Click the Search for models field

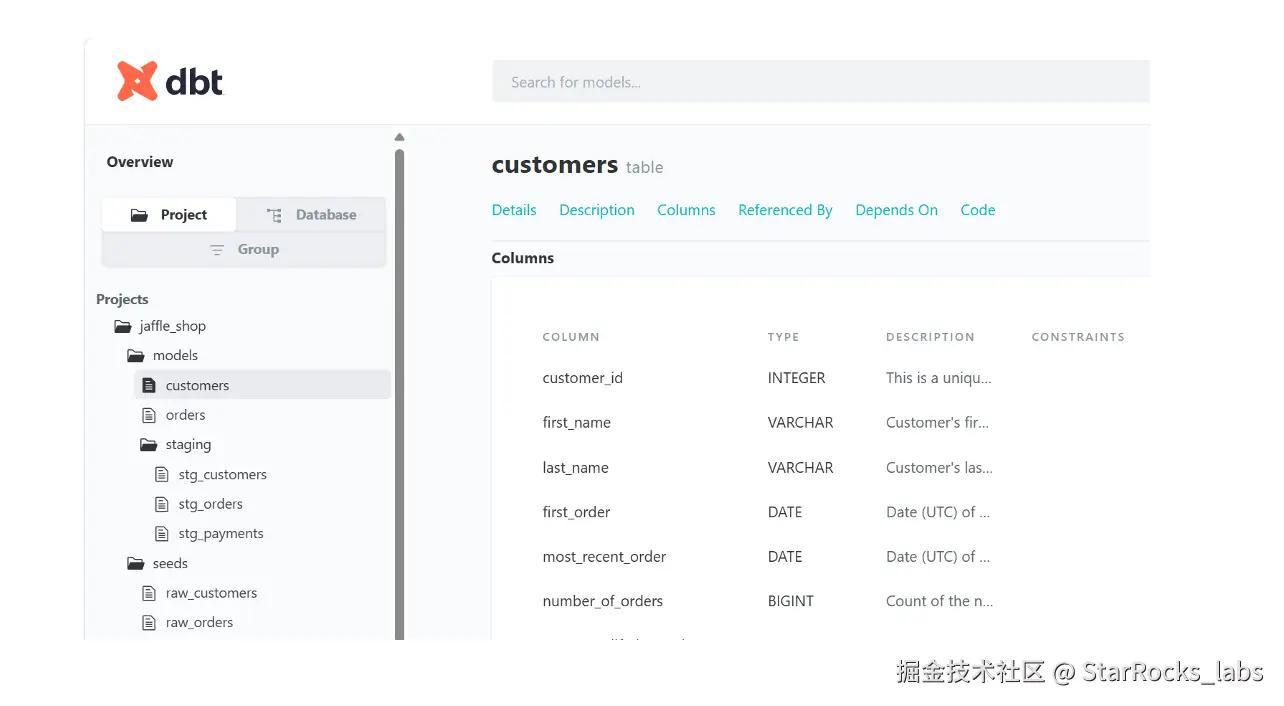(820, 82)
